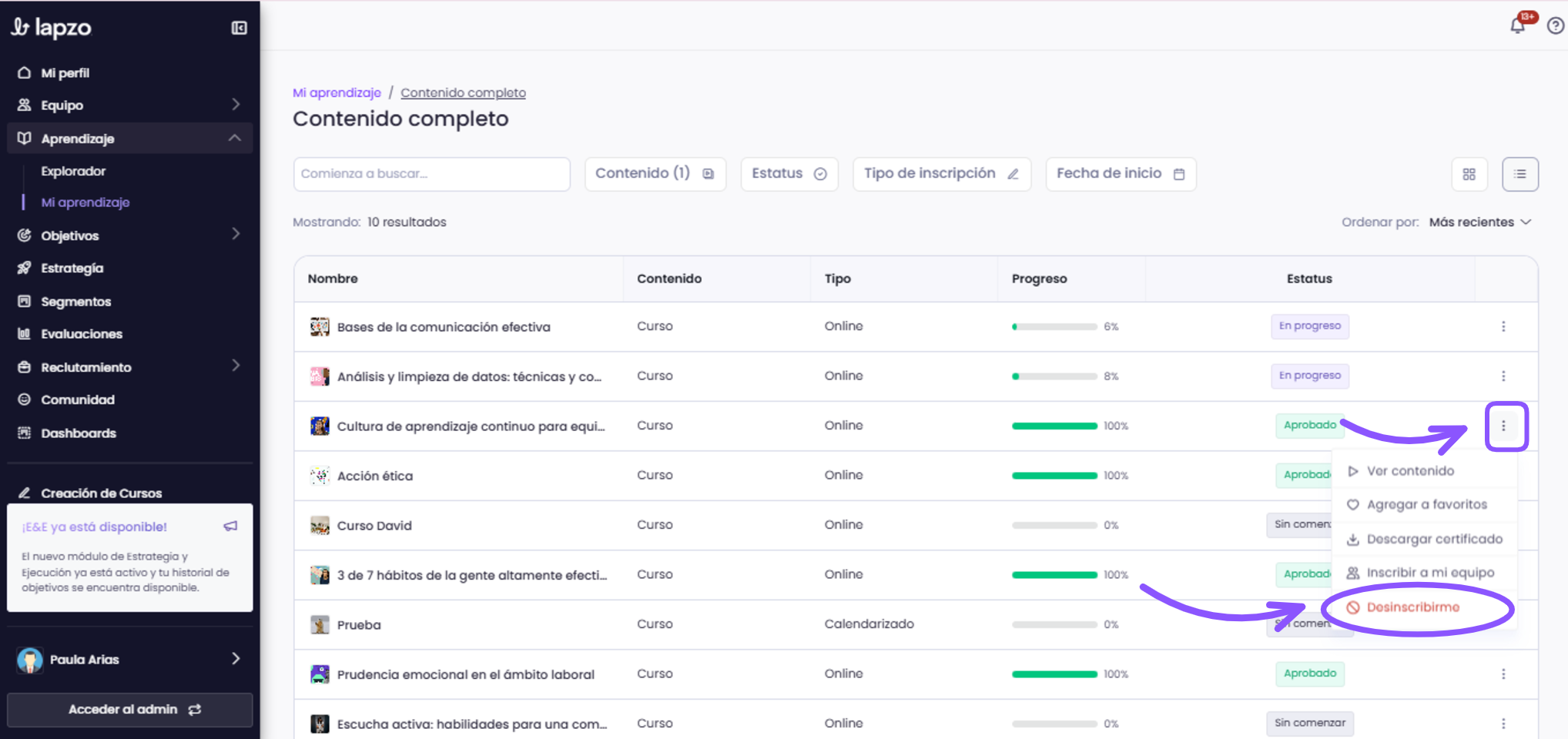Screen dimensions: 1568x739
Task: Open the Contenido (1) filter
Action: point(655,174)
